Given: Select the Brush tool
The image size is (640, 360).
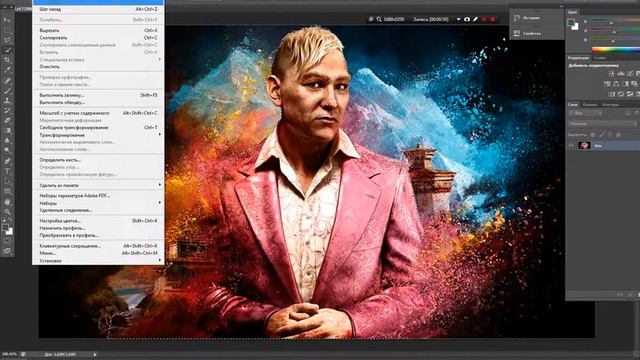Looking at the screenshot, I should click(7, 90).
